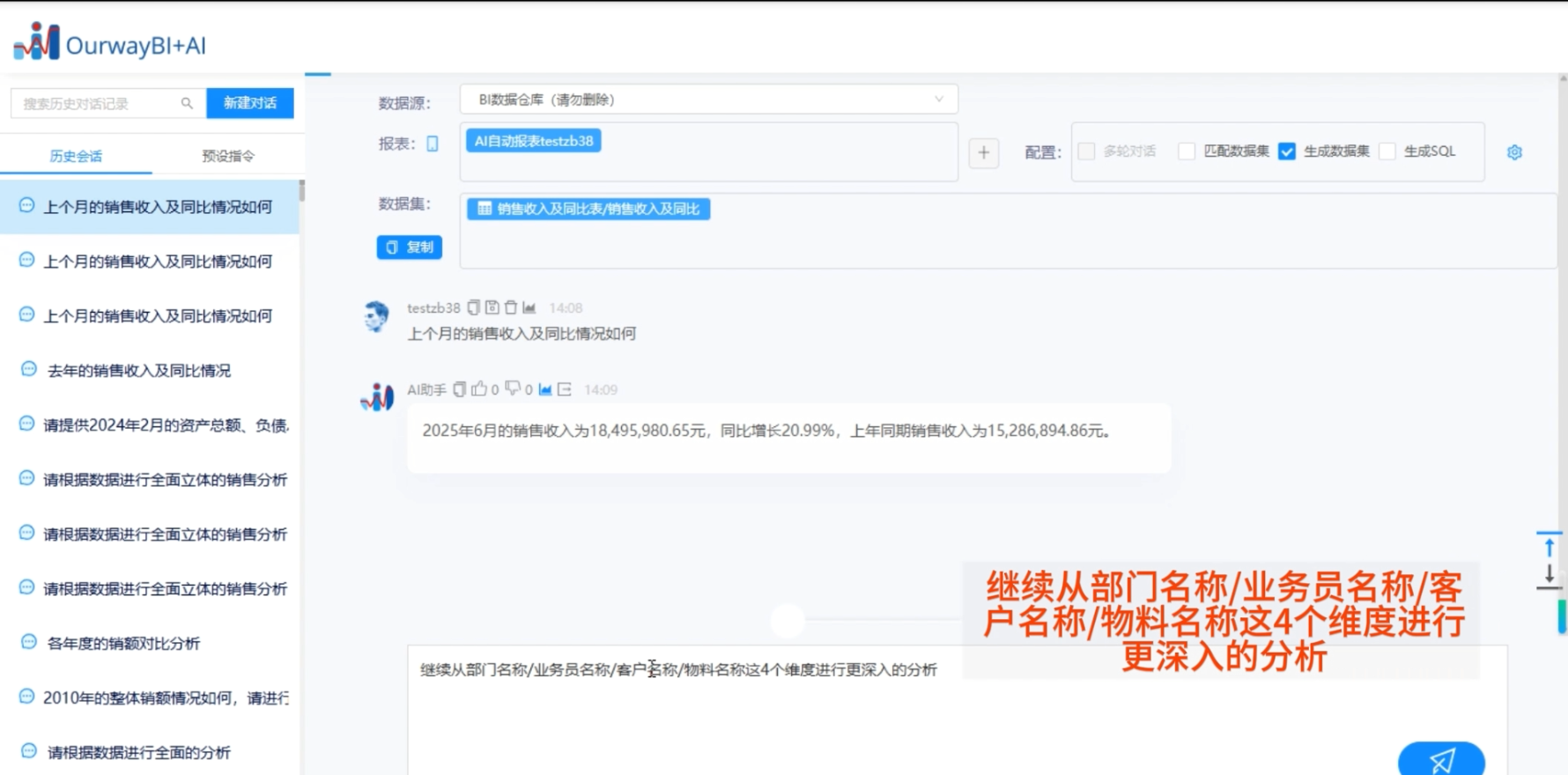Viewport: 1568px width, 775px height.
Task: Click the AI助手 avatar
Action: point(377,397)
